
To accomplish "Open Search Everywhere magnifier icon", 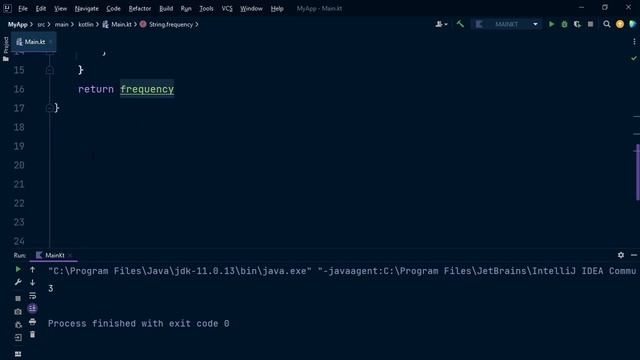I will point(607,24).
